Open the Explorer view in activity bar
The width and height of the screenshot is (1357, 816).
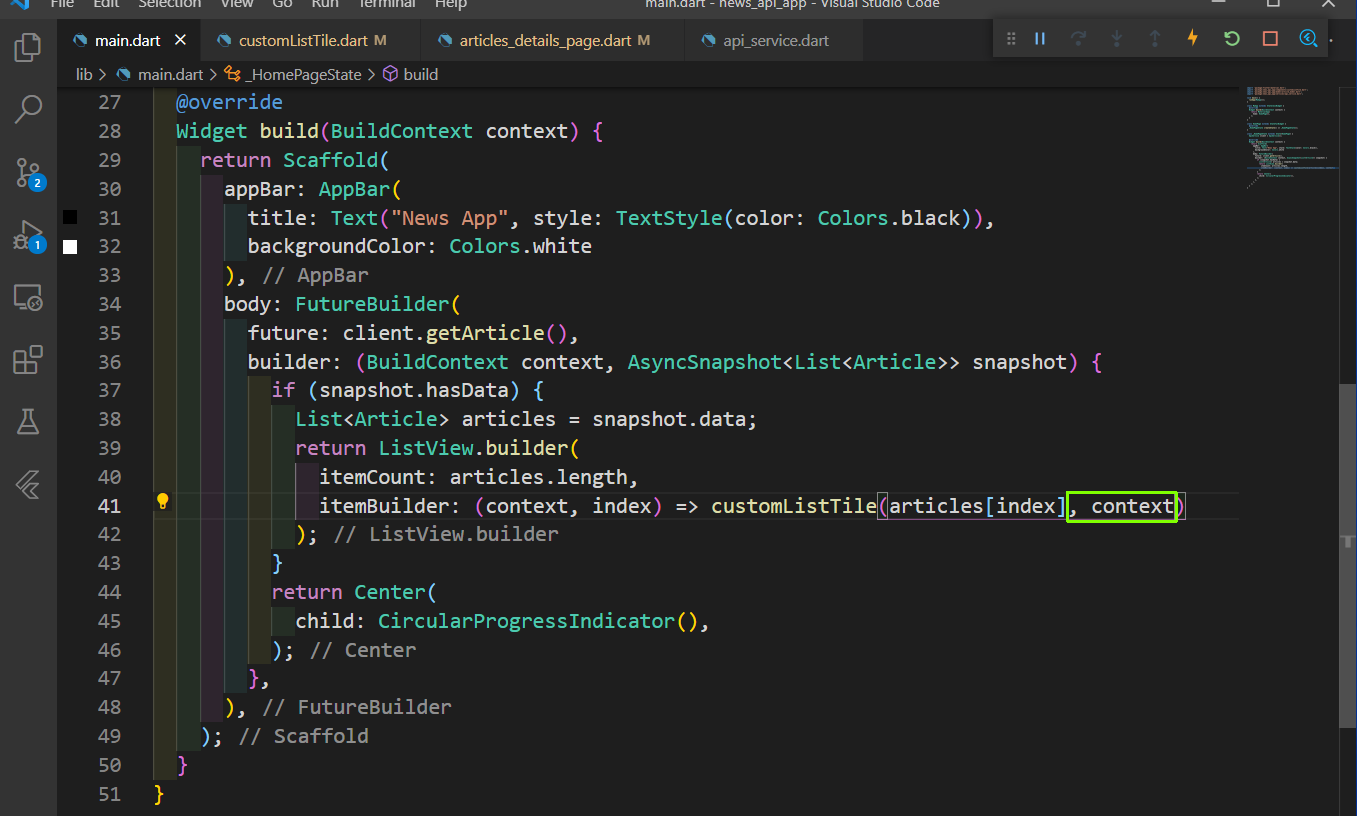point(28,47)
